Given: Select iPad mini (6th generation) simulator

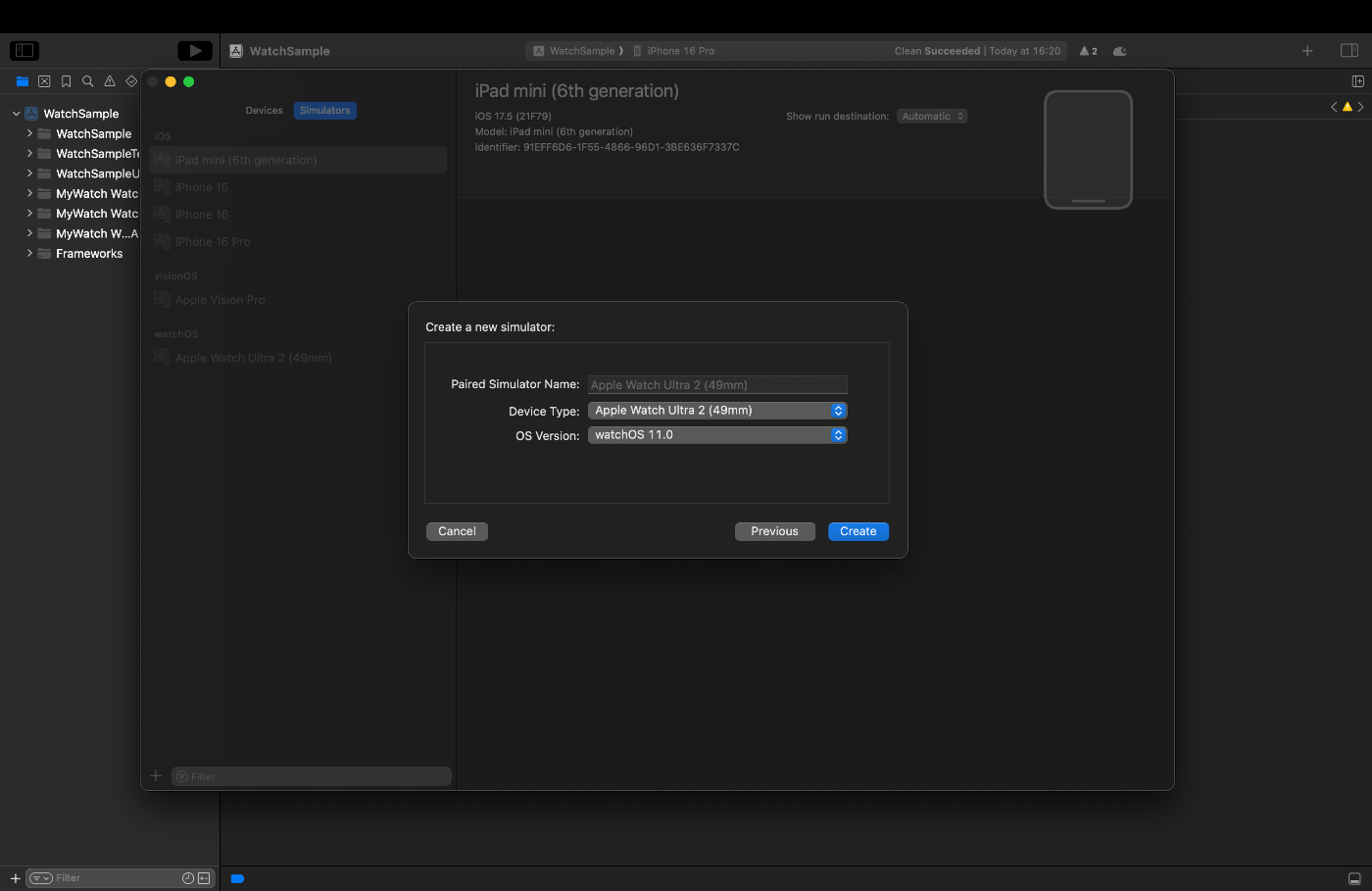Looking at the screenshot, I should [x=298, y=160].
